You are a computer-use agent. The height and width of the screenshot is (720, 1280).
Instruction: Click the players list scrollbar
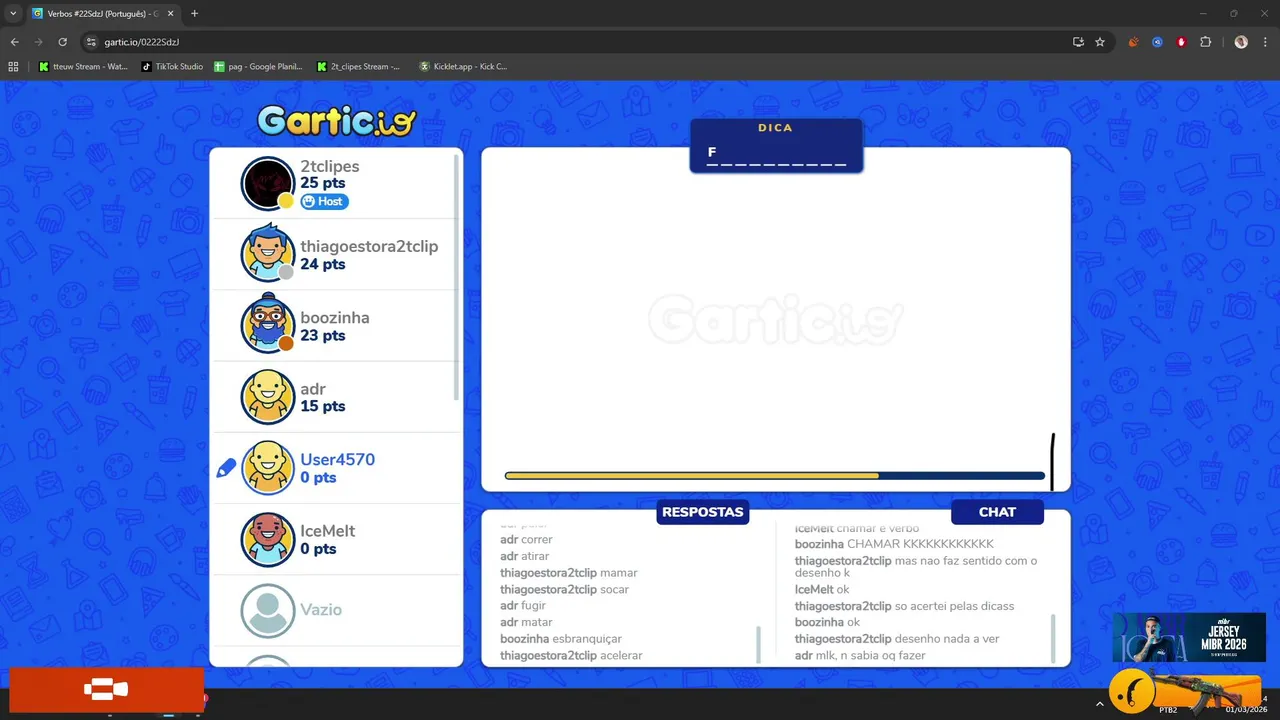457,277
